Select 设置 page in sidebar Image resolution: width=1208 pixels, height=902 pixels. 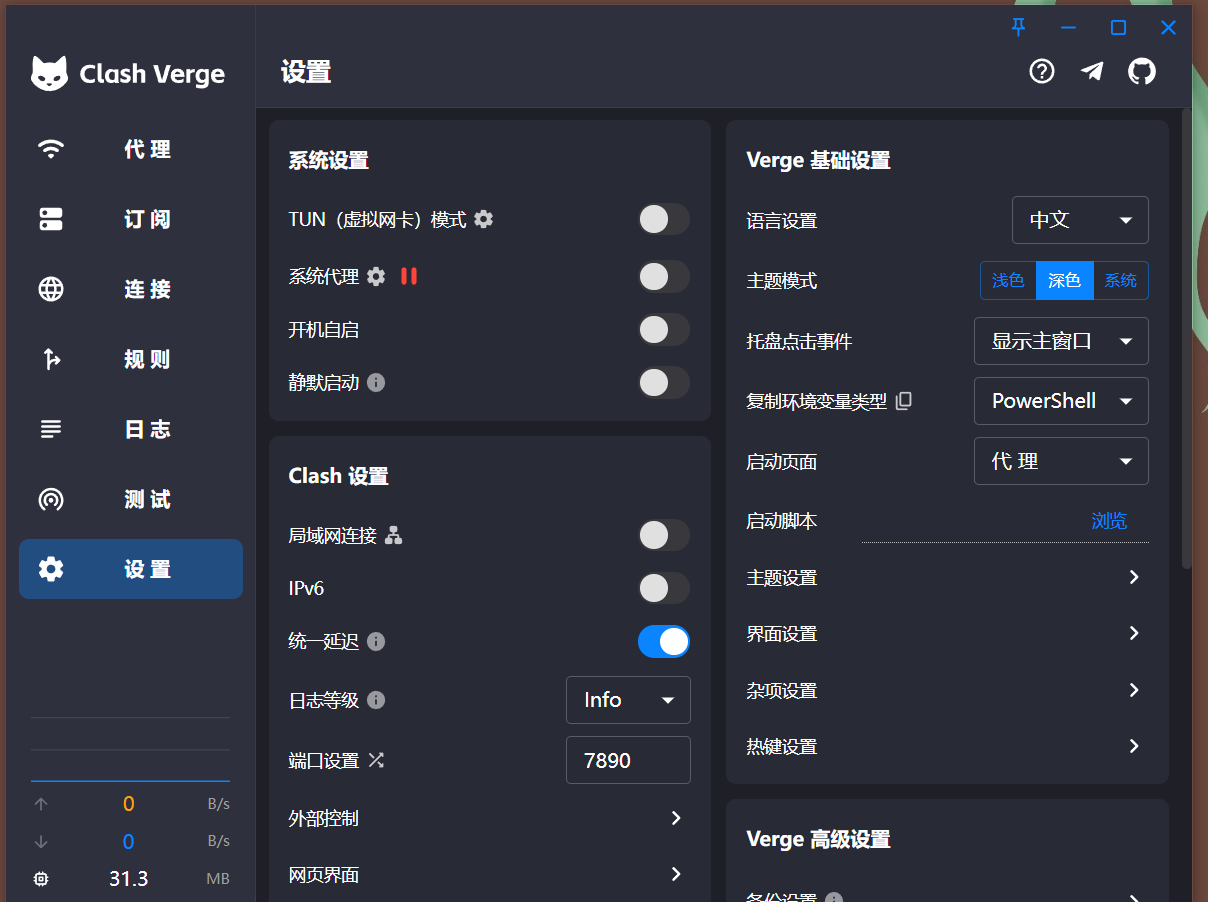[x=131, y=569]
